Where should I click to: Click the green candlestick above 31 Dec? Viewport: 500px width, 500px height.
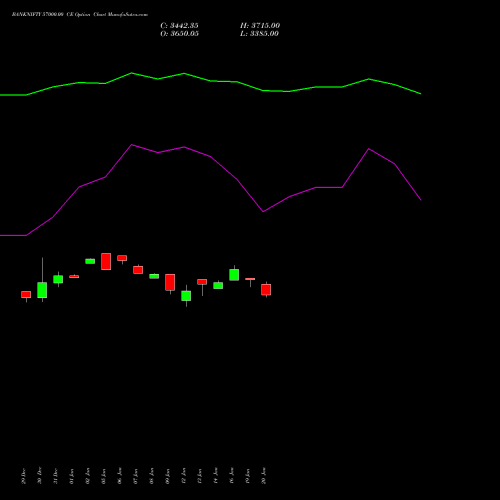[58, 279]
